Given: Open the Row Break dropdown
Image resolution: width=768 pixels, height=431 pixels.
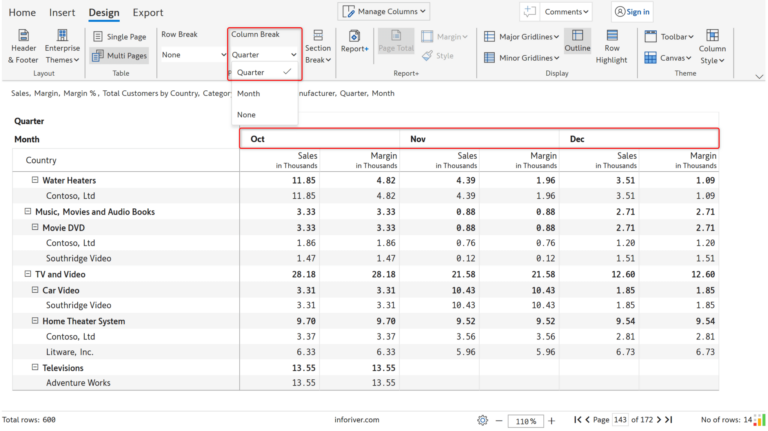Looking at the screenshot, I should [x=193, y=55].
